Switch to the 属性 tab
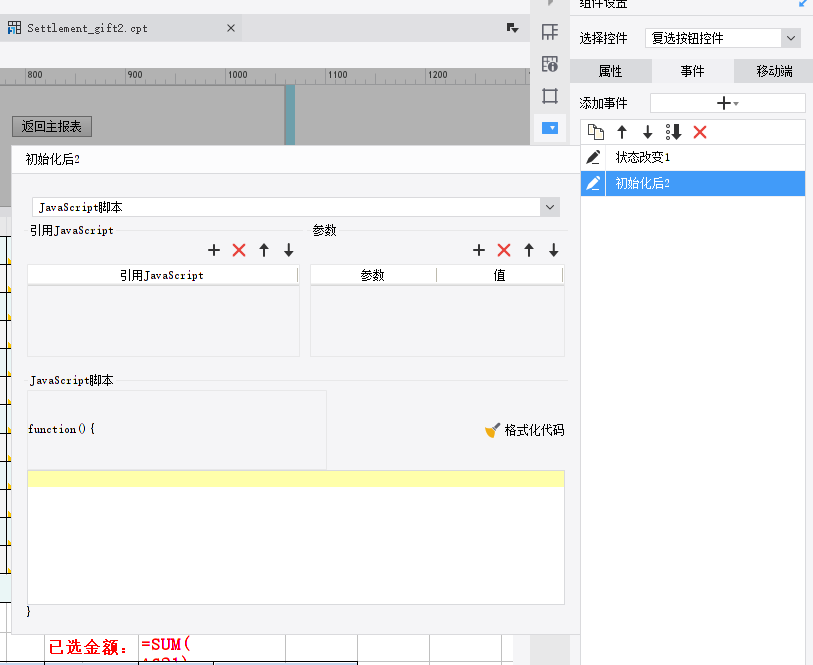 [610, 72]
